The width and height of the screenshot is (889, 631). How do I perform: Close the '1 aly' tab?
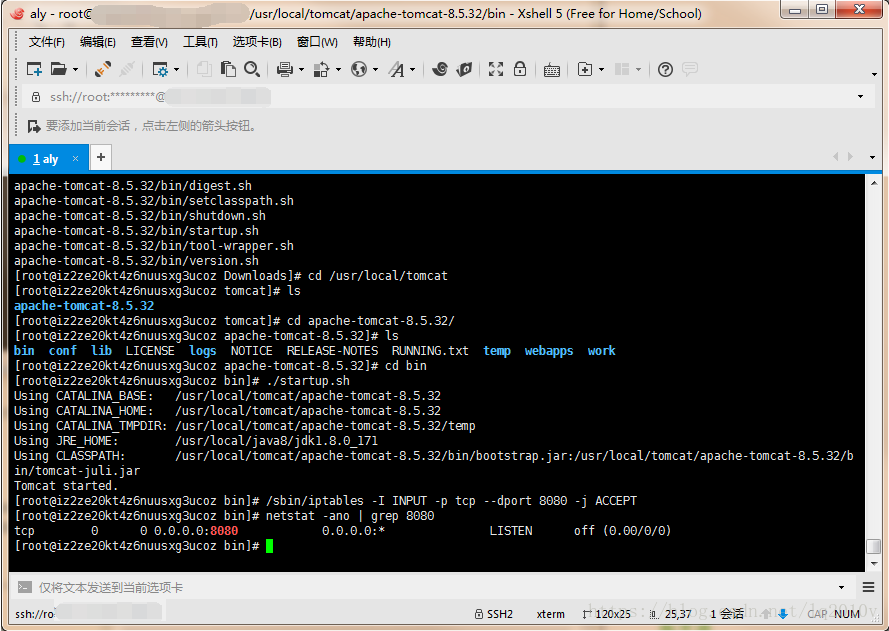(75, 159)
